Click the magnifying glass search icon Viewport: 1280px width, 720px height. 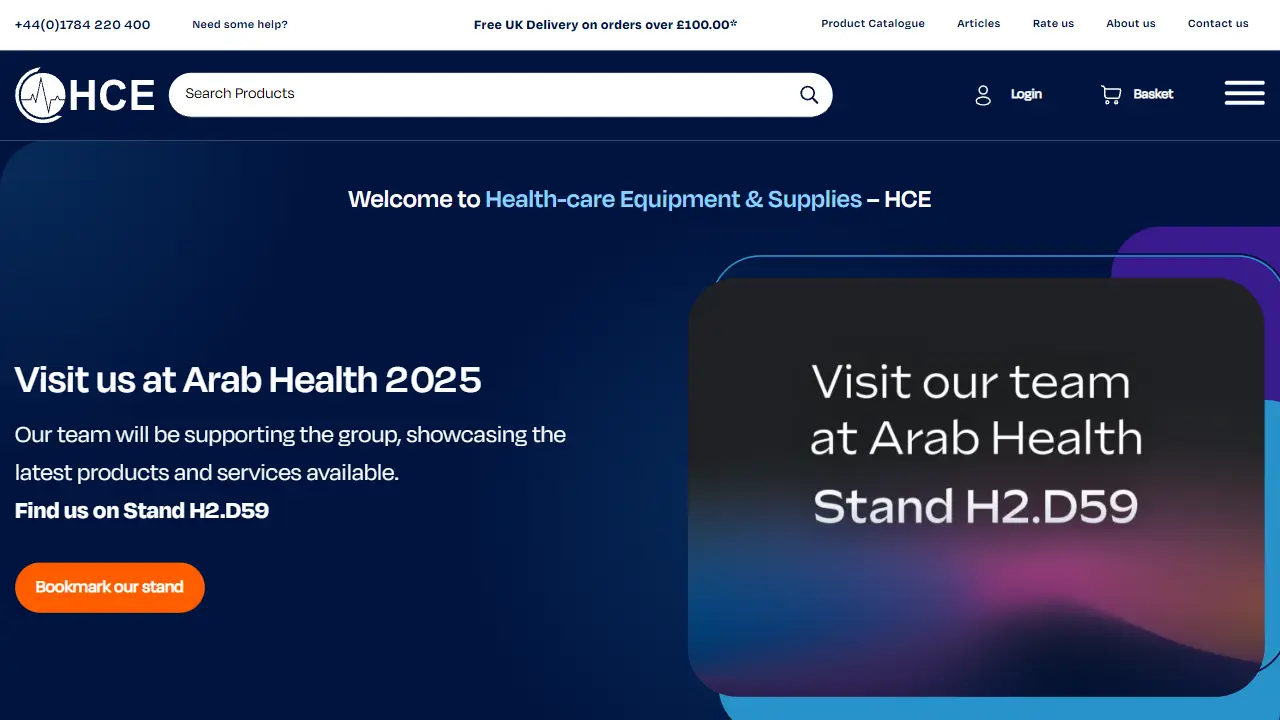[809, 95]
